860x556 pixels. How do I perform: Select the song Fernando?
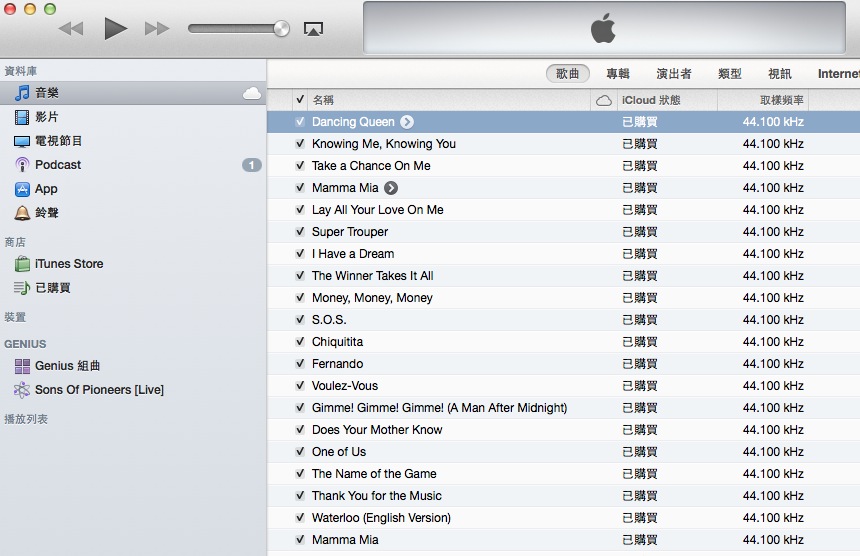pos(563,364)
